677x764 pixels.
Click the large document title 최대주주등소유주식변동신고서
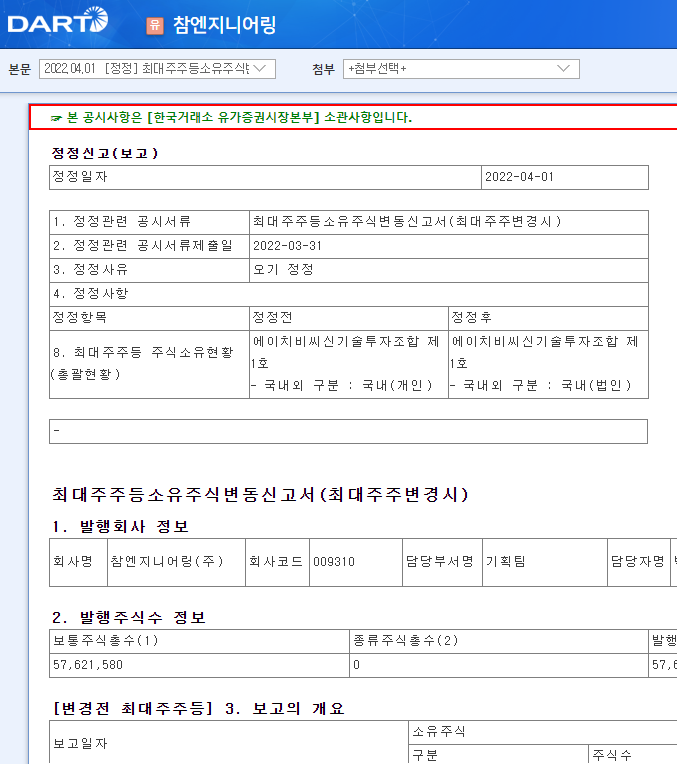(260, 495)
